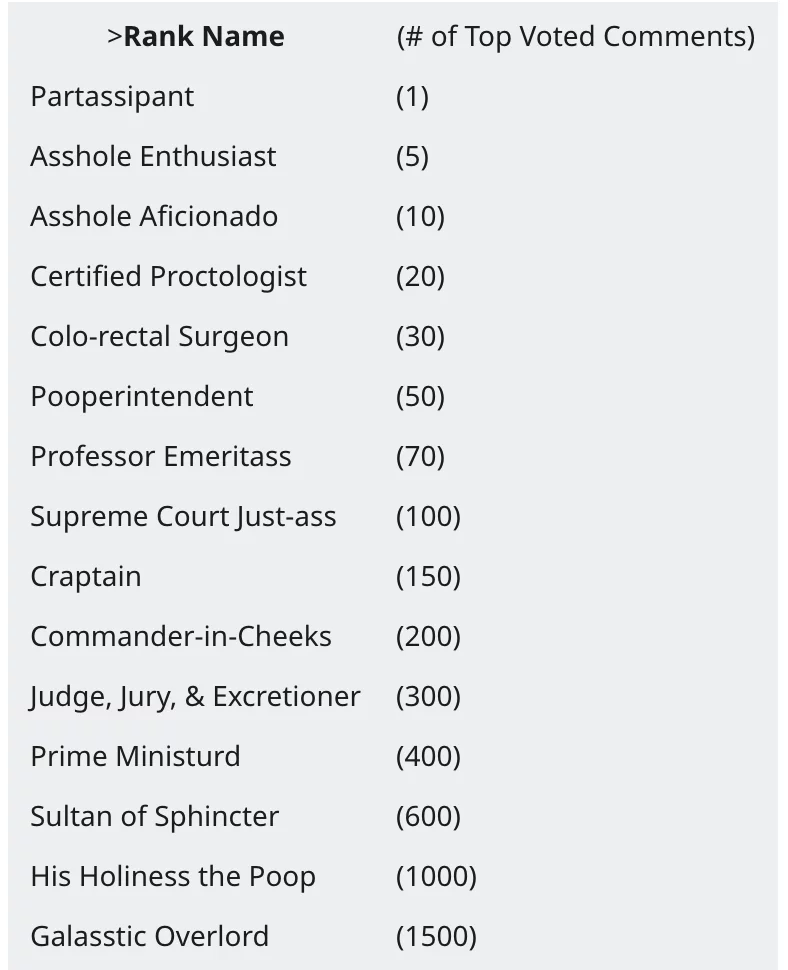Click the "# of Top Voted Comments" header
Screen dimensions: 788x970
point(575,37)
